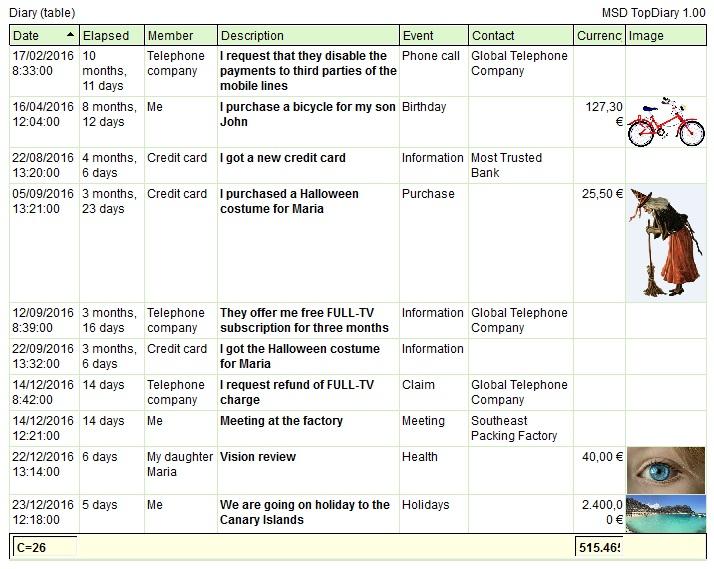Sort by the Member column header
Image resolution: width=714 pixels, height=569 pixels.
(181, 36)
